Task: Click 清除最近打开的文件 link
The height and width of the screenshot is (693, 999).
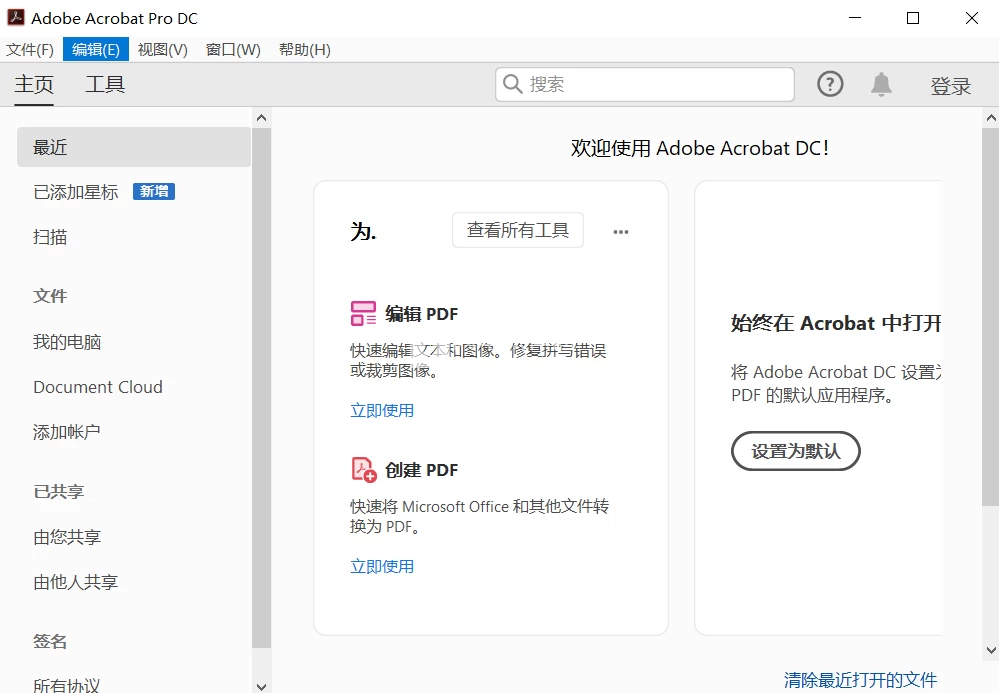Action: (858, 679)
